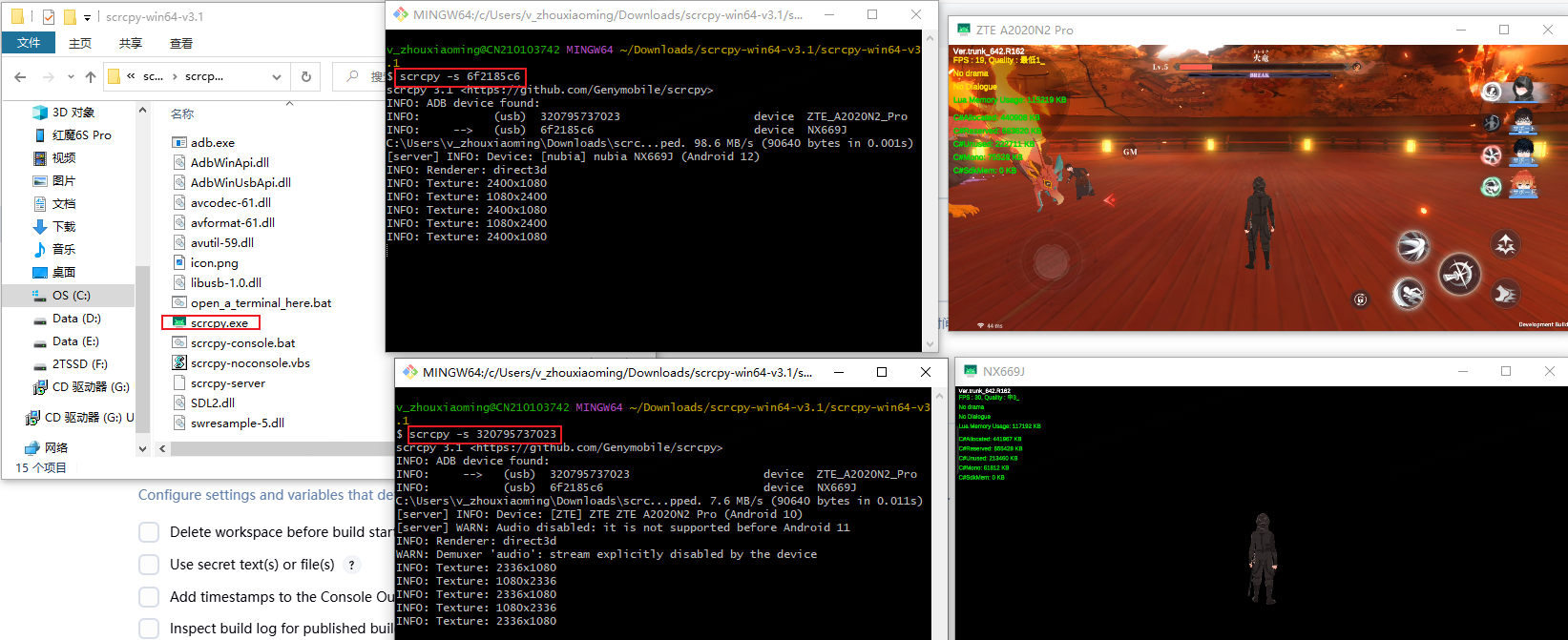Image resolution: width=1568 pixels, height=640 pixels.
Task: Select AdbWinUsbApi.dll file
Action: (240, 182)
